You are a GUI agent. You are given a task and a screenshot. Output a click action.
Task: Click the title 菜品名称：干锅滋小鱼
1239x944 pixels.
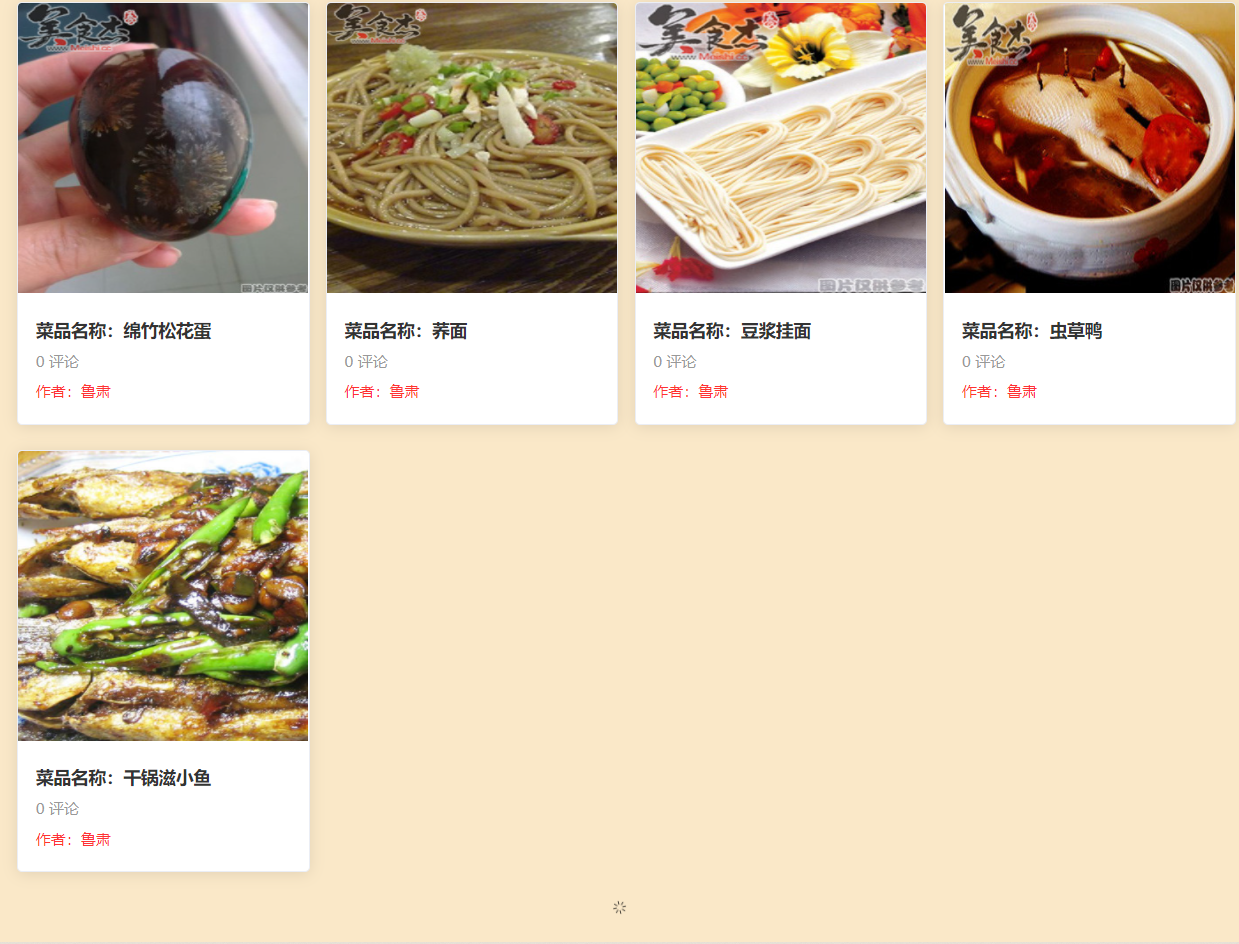tap(123, 778)
